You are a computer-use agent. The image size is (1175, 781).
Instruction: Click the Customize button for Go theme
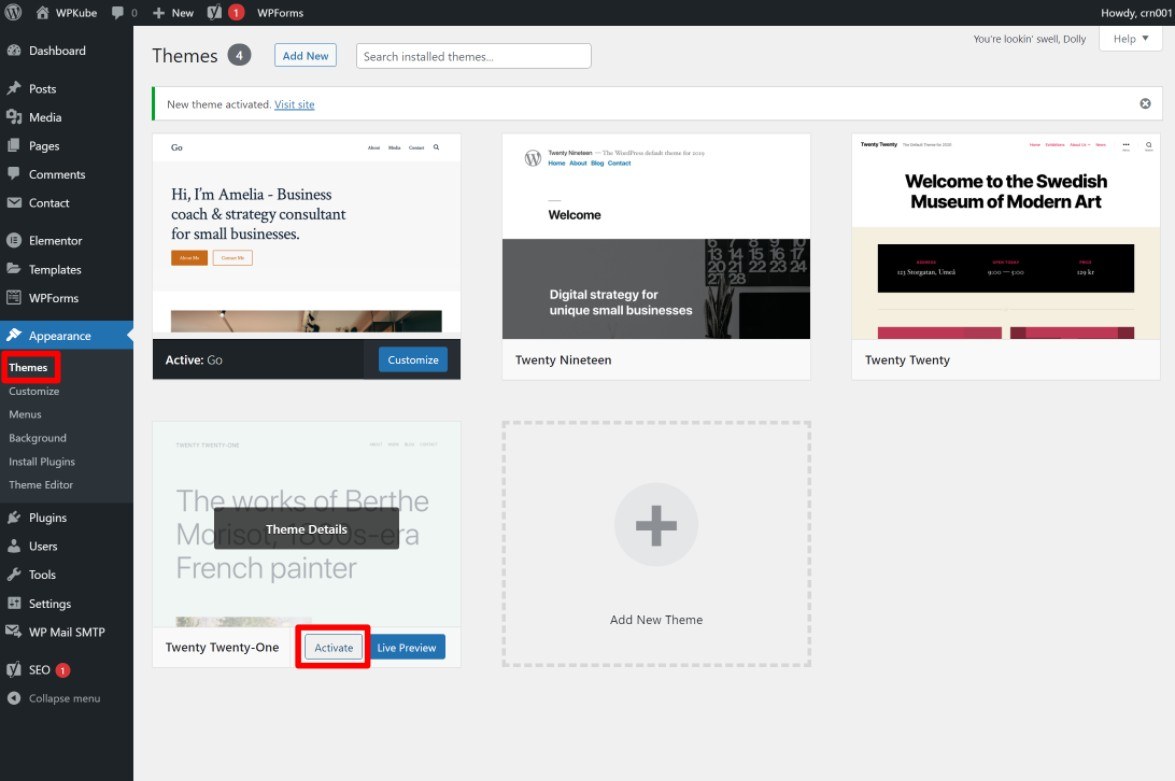[x=413, y=360]
